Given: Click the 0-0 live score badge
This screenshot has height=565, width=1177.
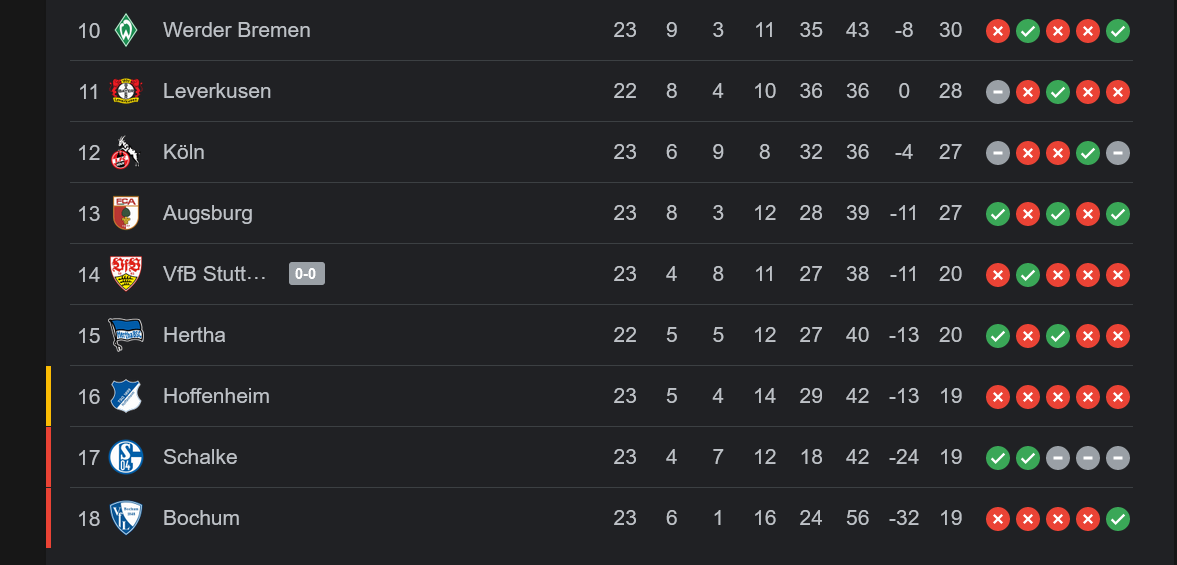Looking at the screenshot, I should pyautogui.click(x=307, y=274).
